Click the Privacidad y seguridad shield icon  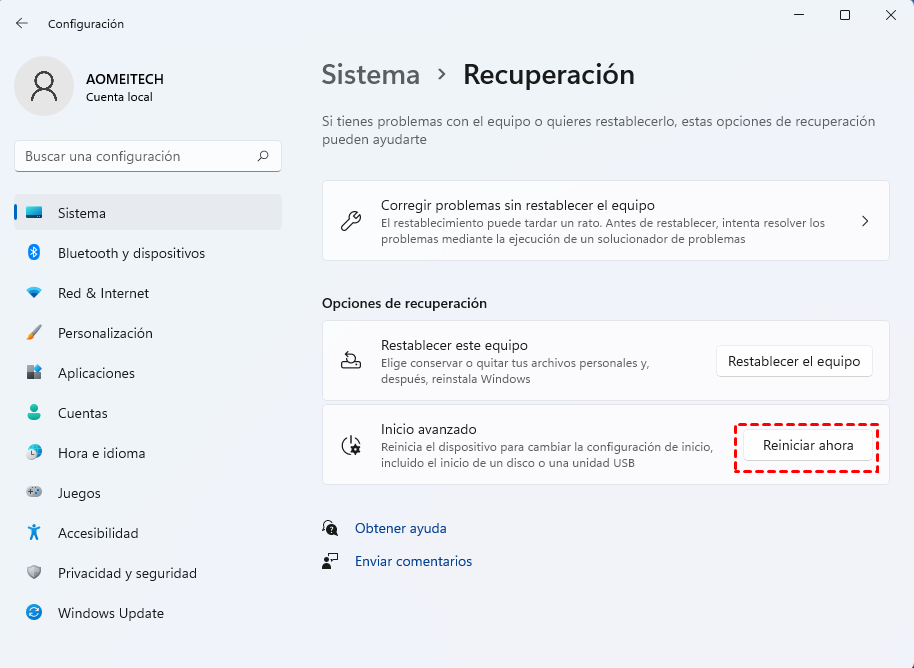pos(33,573)
